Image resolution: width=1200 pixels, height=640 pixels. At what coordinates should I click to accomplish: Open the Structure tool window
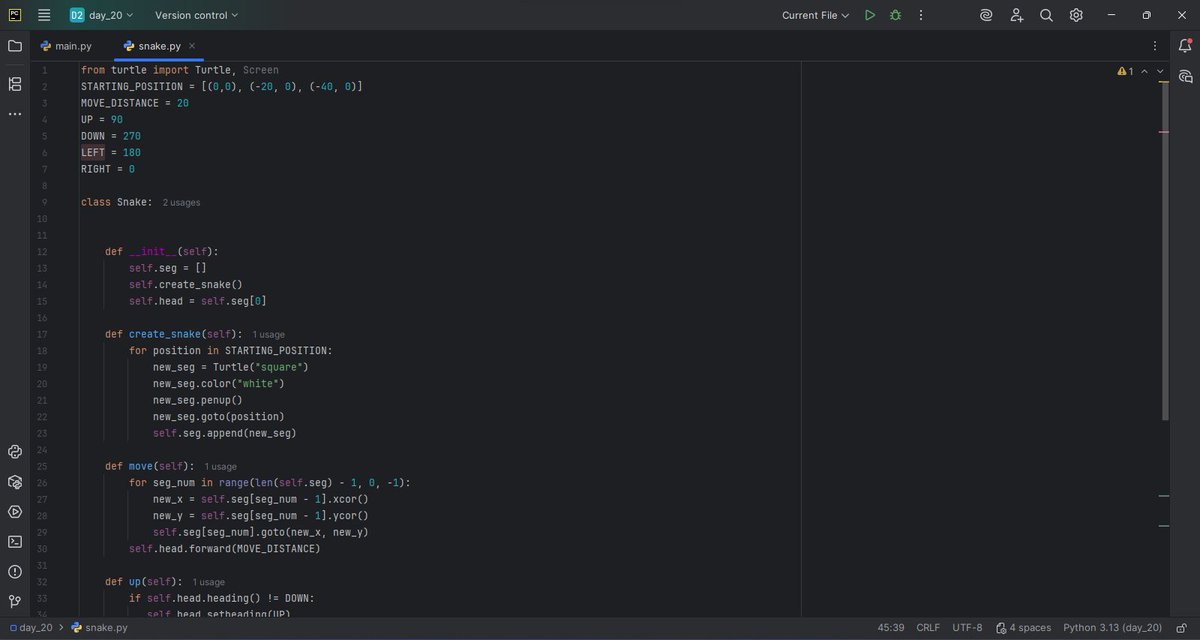[14, 84]
